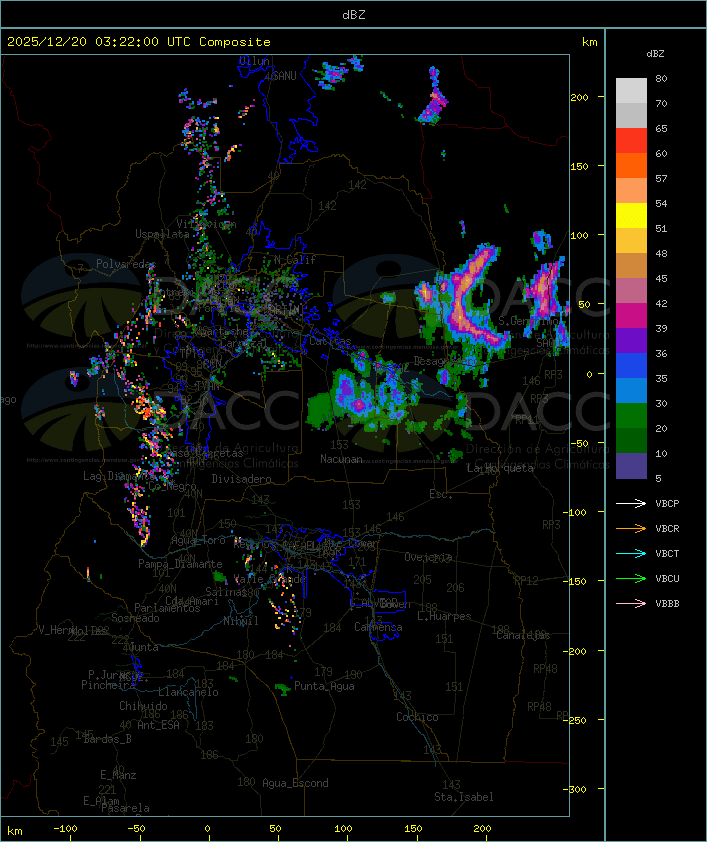The width and height of the screenshot is (707, 842).
Task: Select the red 60-65 dBZ legend swatch
Action: [x=631, y=141]
